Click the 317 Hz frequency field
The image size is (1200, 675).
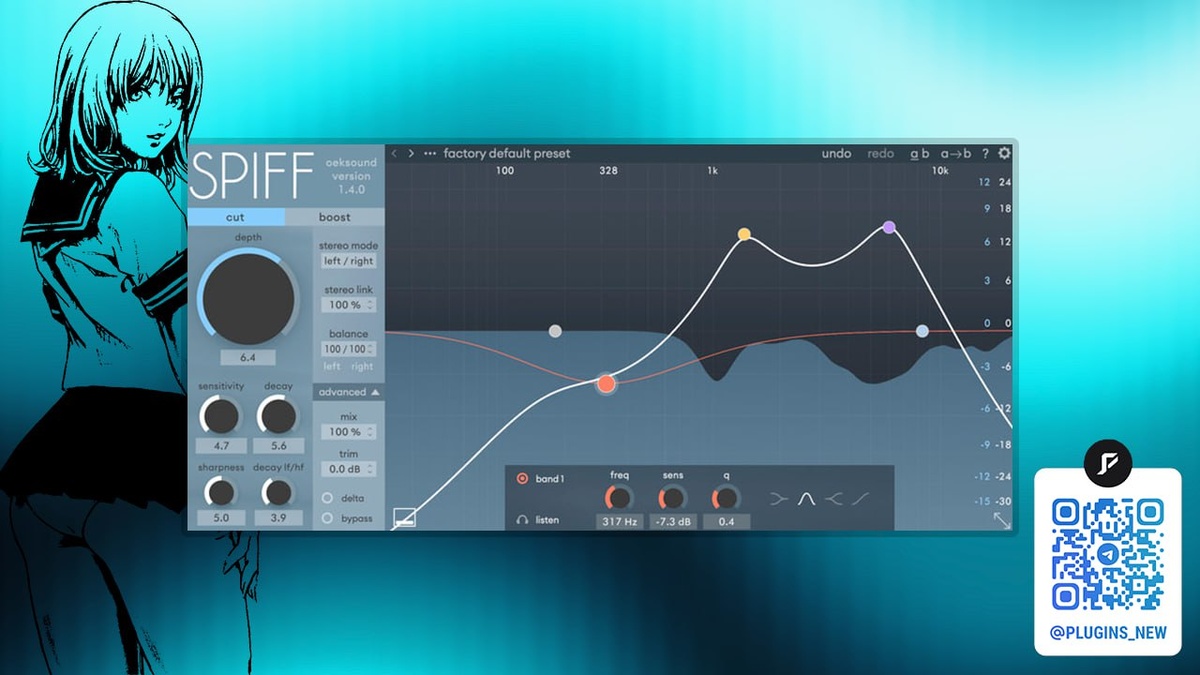click(x=619, y=521)
